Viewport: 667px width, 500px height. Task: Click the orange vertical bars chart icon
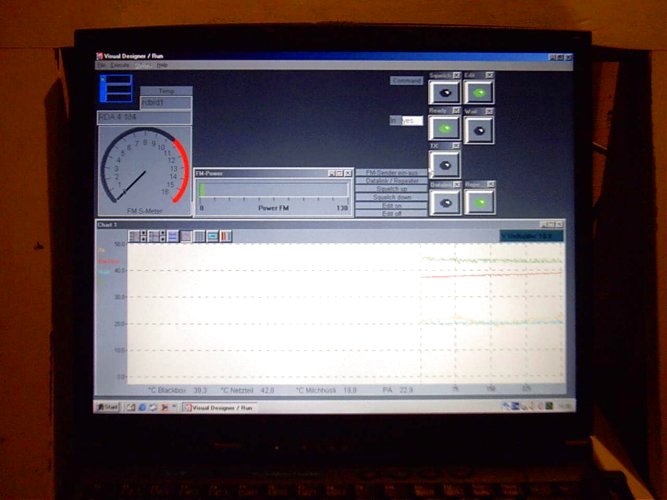(225, 236)
